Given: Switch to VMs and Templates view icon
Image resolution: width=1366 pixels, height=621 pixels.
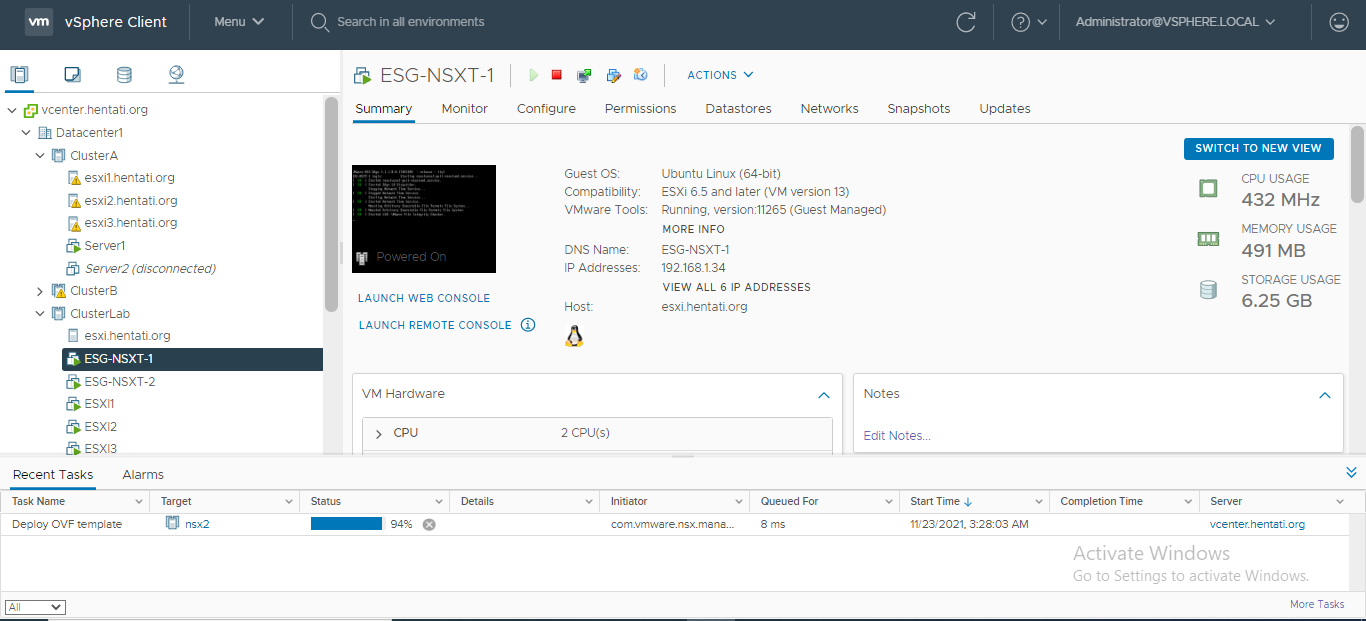Looking at the screenshot, I should pos(72,74).
